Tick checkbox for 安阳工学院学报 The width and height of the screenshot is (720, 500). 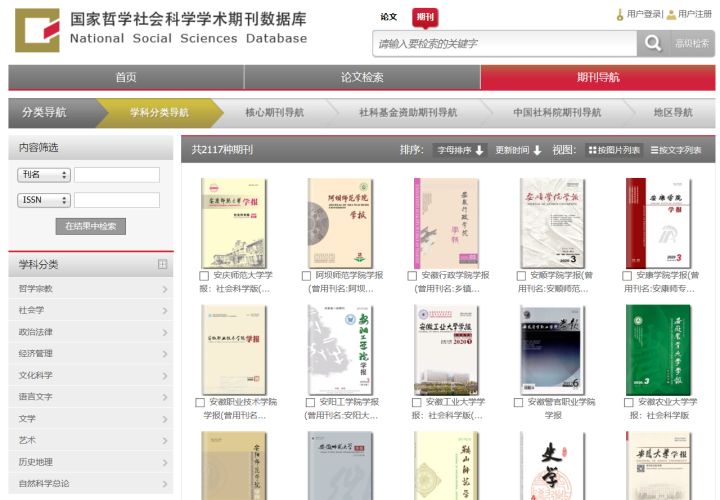pos(310,402)
